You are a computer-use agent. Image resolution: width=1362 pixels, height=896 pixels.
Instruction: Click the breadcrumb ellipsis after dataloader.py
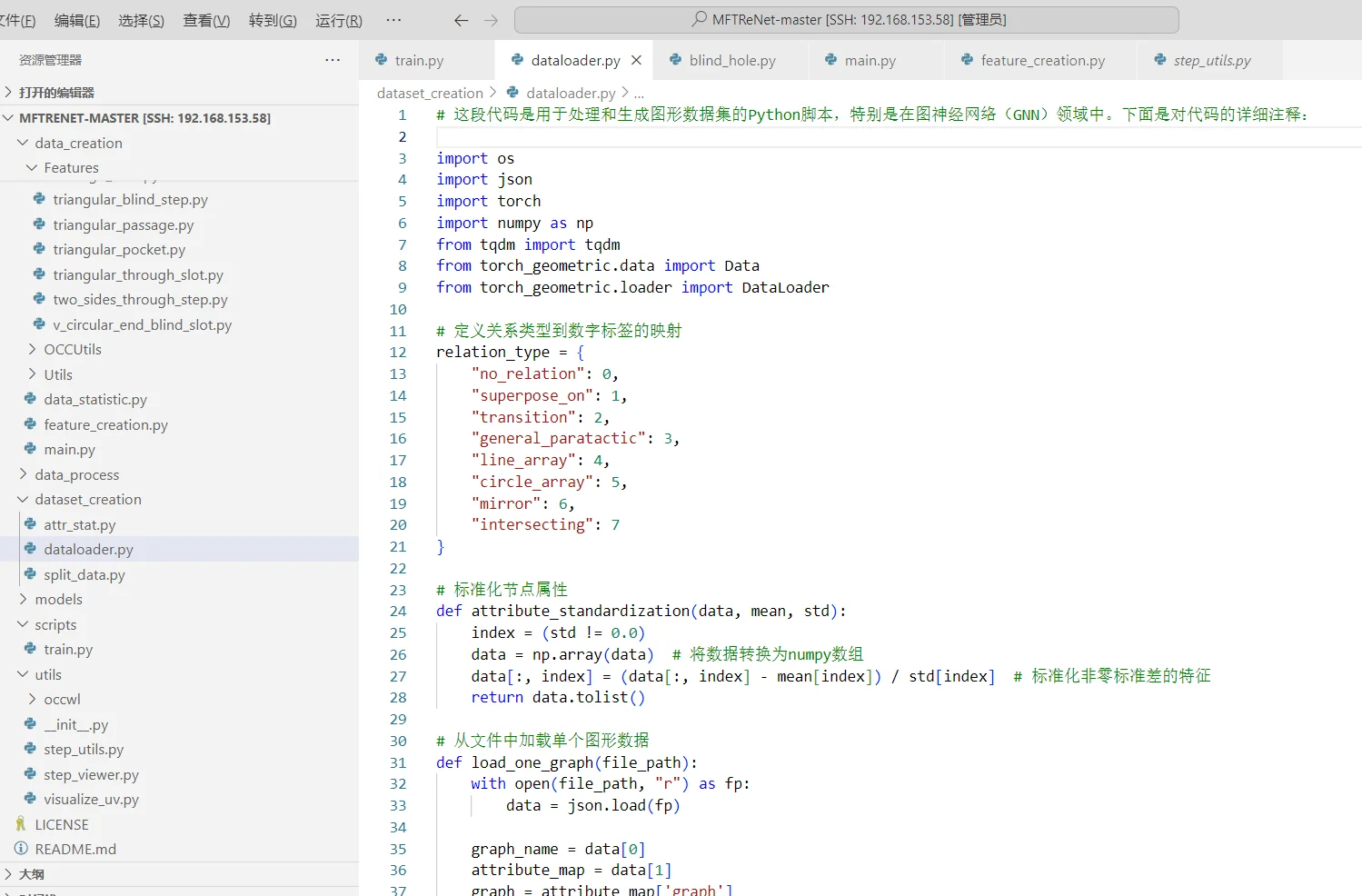(639, 93)
